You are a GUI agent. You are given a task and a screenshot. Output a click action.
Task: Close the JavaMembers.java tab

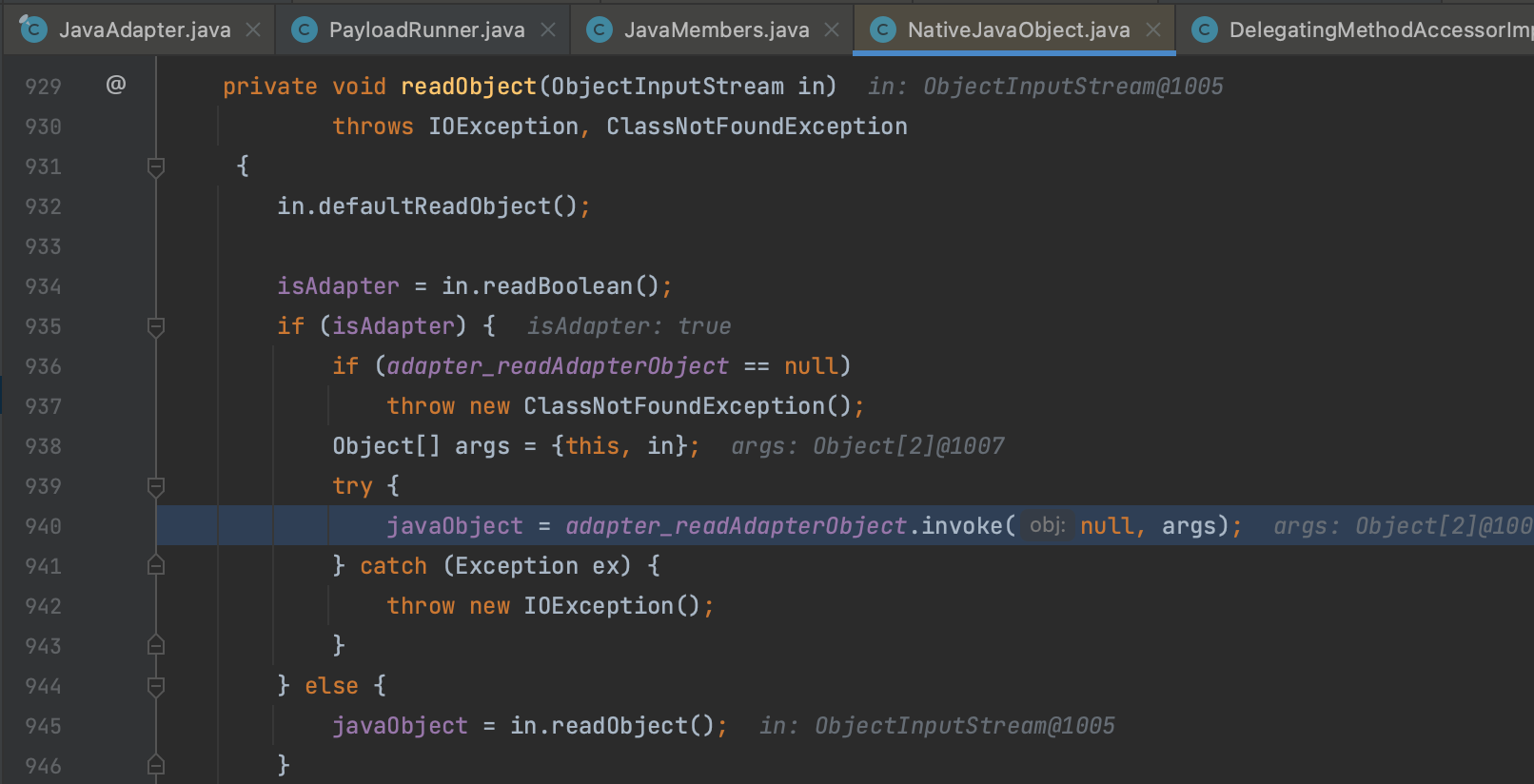click(832, 30)
